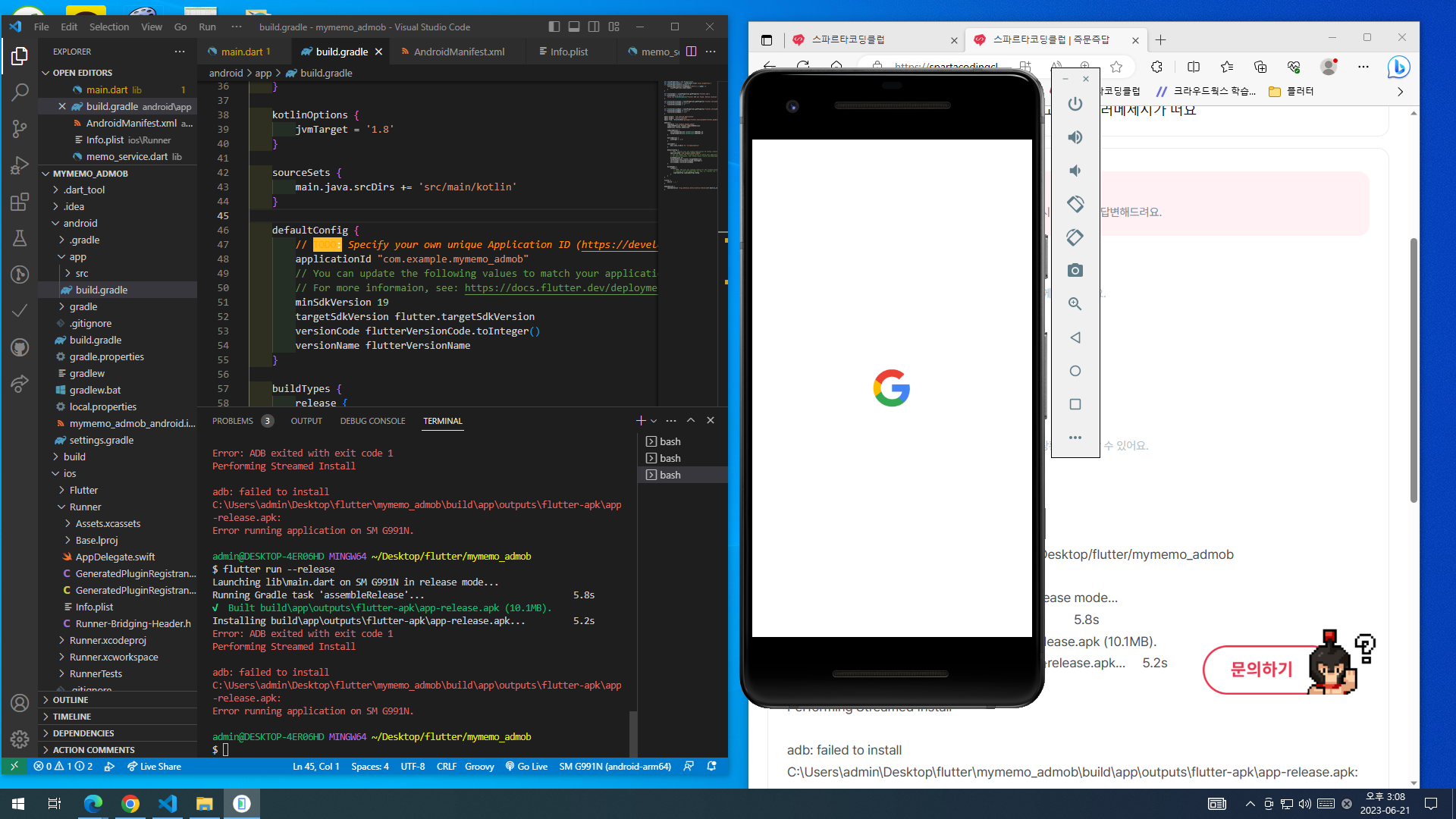Select device SM G991N in status bar
The width and height of the screenshot is (1456, 819).
(x=615, y=767)
